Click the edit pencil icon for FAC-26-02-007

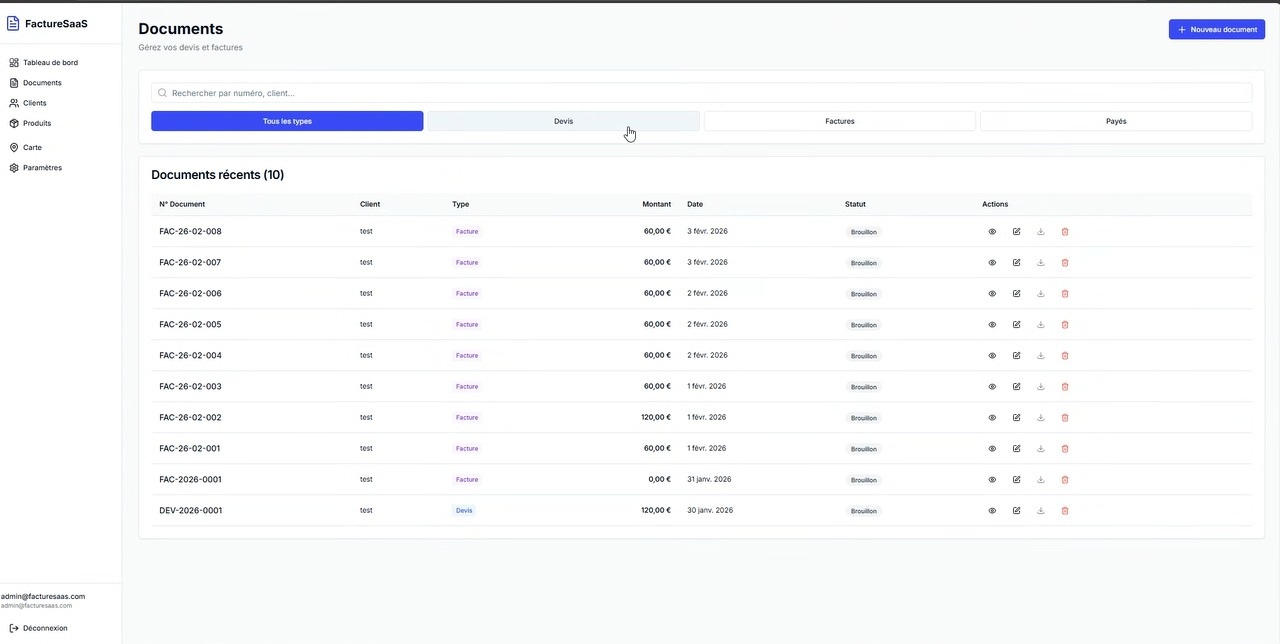[x=1016, y=263]
